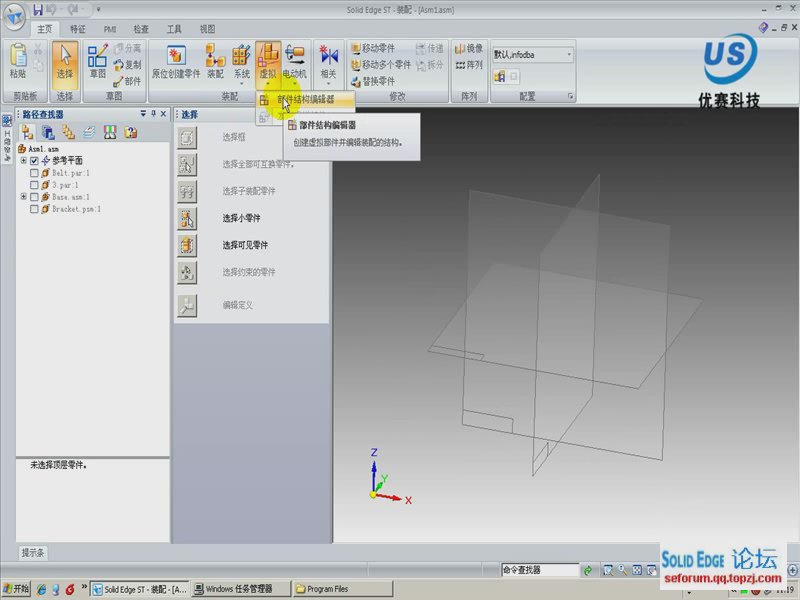Screen dimensions: 800x600
Task: Click the Pattern (阵列) command
Action: [x=468, y=65]
